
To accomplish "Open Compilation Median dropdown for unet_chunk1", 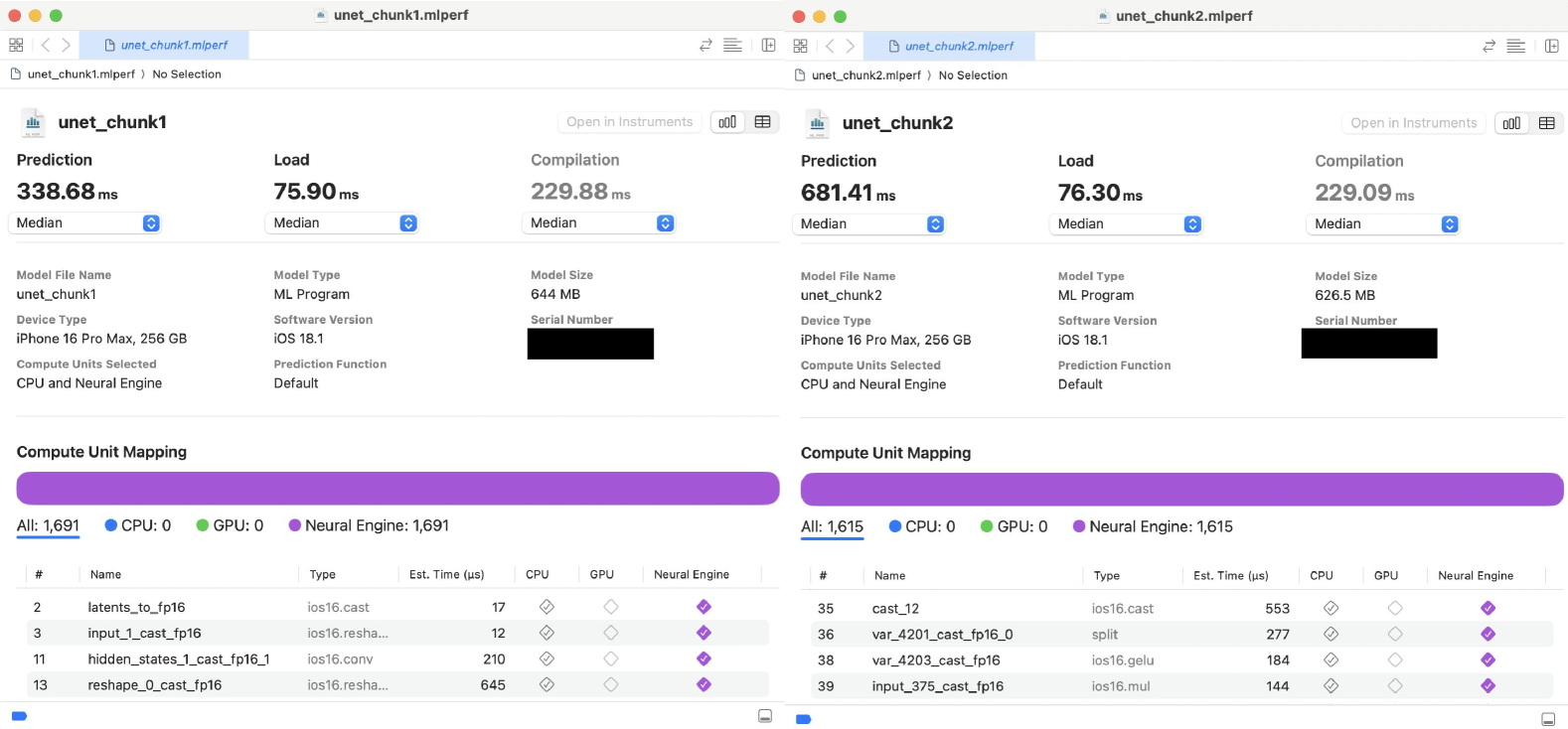I will [x=598, y=223].
